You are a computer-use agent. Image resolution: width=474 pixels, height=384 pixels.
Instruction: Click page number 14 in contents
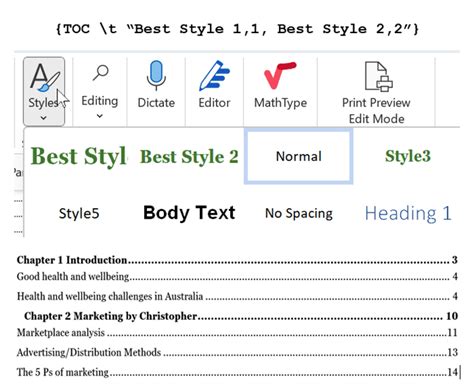pyautogui.click(x=452, y=372)
